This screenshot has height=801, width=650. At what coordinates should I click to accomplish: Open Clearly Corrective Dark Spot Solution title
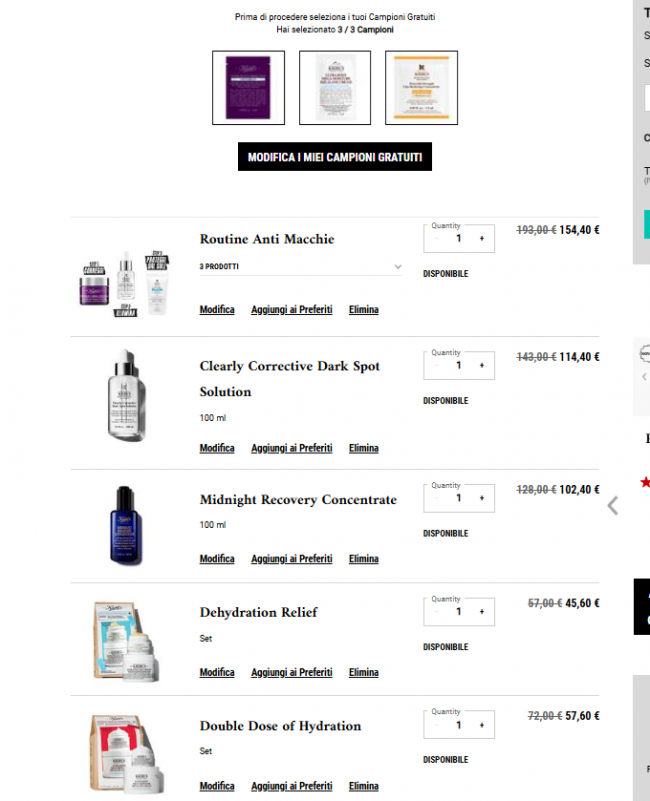pyautogui.click(x=289, y=379)
